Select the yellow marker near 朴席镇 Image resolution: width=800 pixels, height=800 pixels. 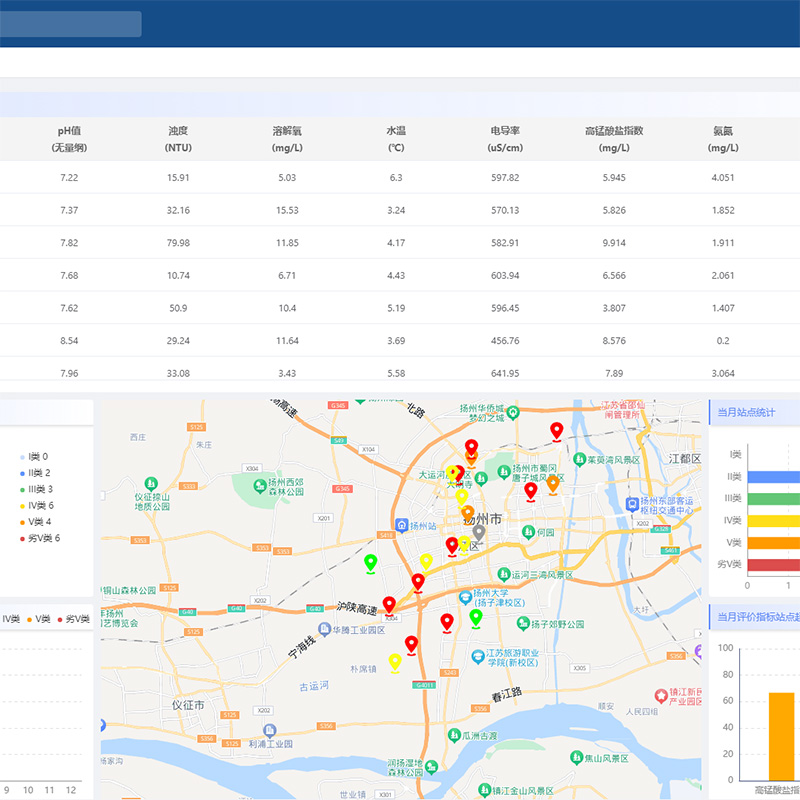pyautogui.click(x=395, y=662)
